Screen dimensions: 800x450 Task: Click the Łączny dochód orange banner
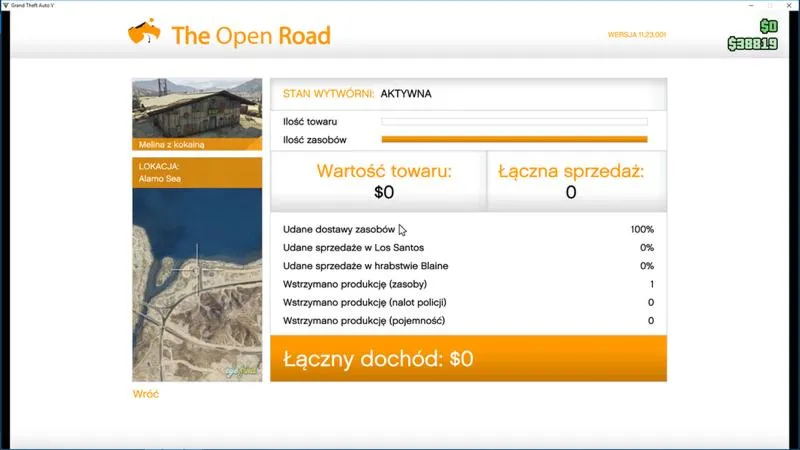pyautogui.click(x=468, y=358)
